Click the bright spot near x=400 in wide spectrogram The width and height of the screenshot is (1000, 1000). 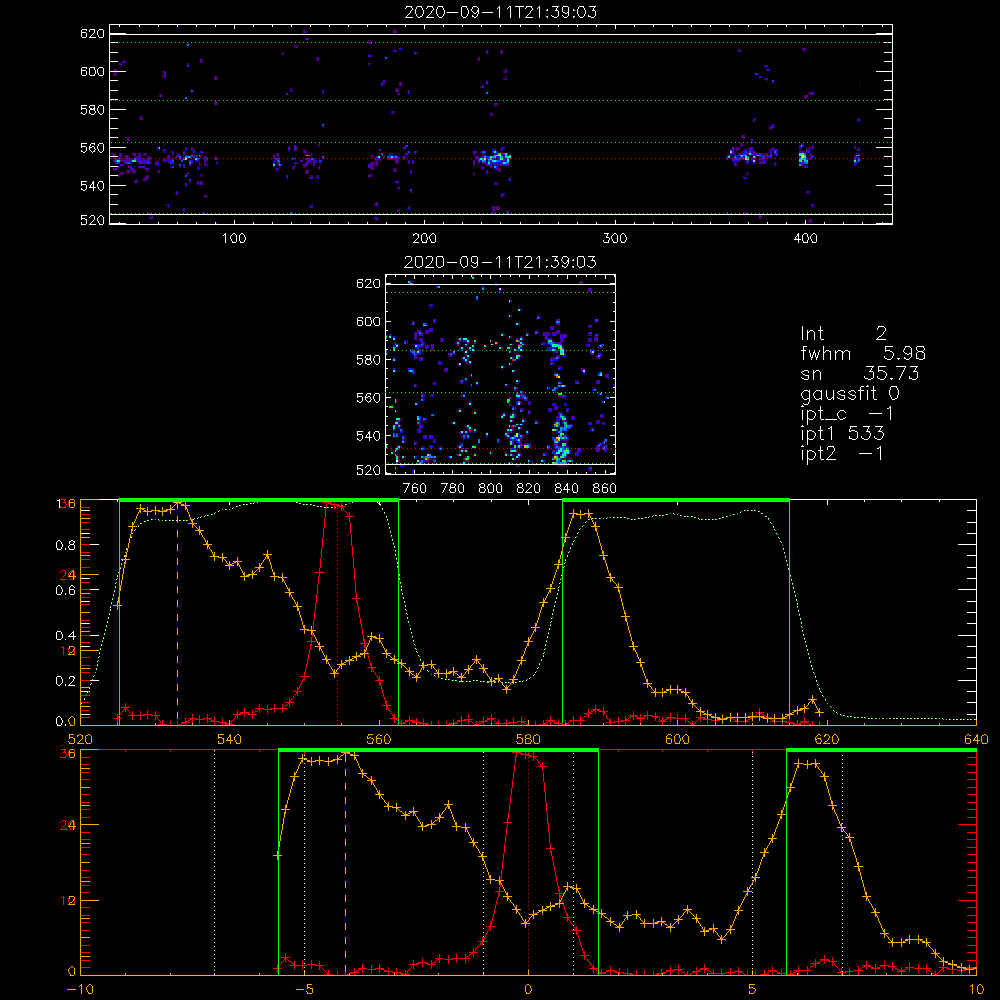coord(803,156)
